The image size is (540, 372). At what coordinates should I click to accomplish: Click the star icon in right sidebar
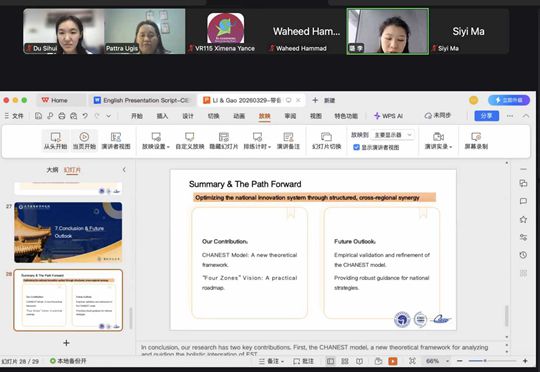523,219
